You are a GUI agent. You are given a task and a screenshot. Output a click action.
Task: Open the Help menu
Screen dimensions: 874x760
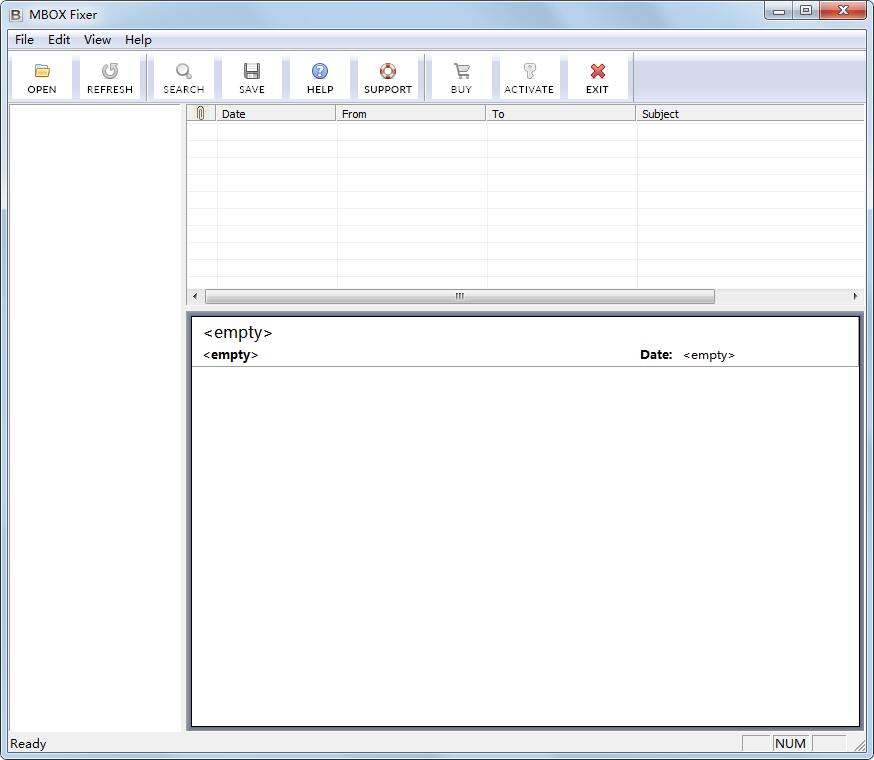[x=138, y=39]
